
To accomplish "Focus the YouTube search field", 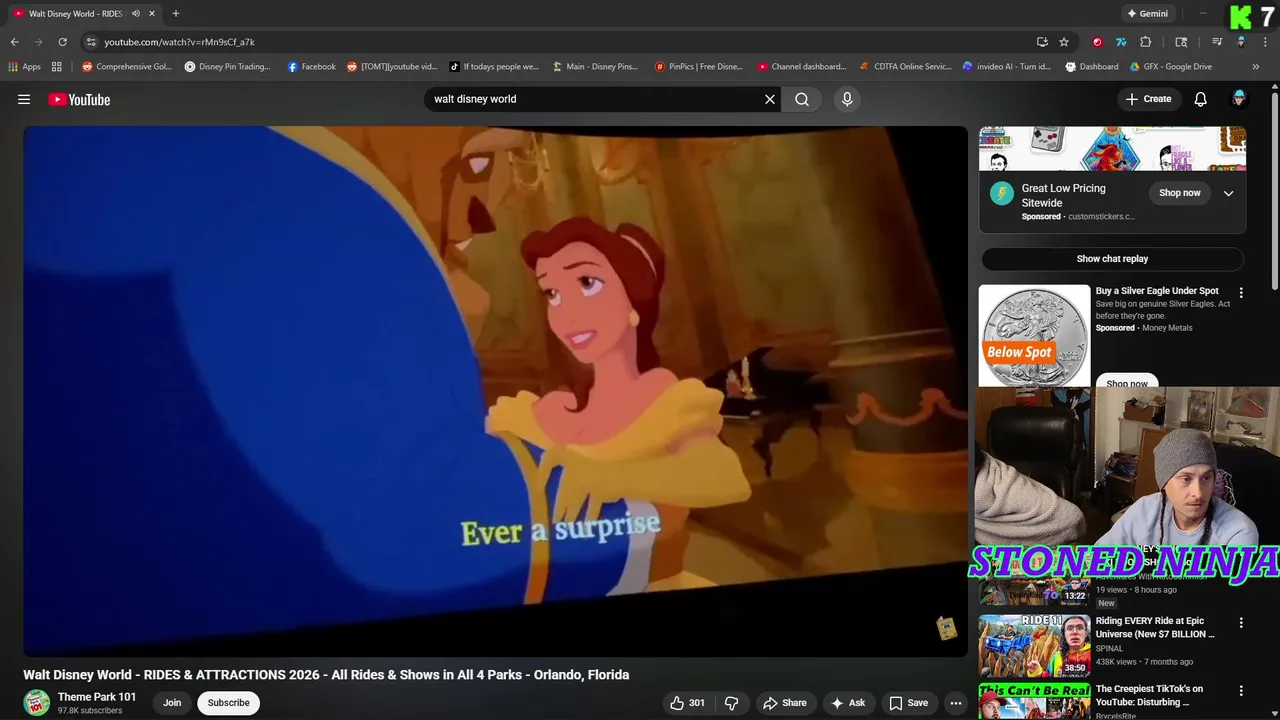I will [x=595, y=99].
